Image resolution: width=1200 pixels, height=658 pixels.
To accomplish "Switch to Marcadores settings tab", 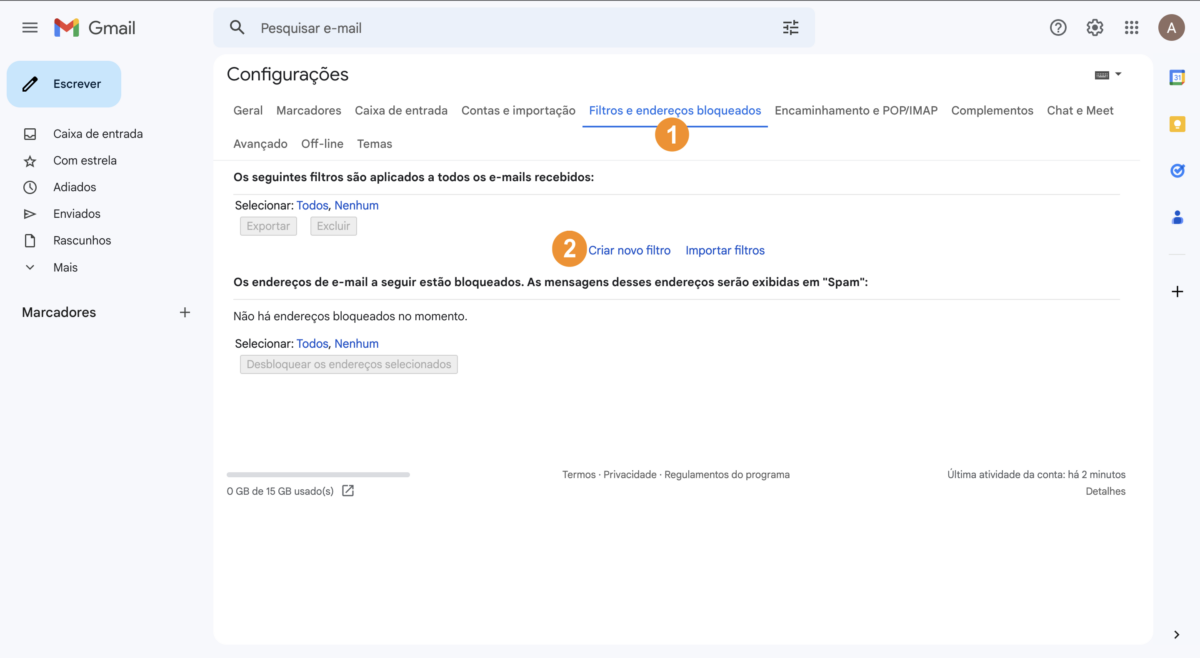I will pos(309,111).
